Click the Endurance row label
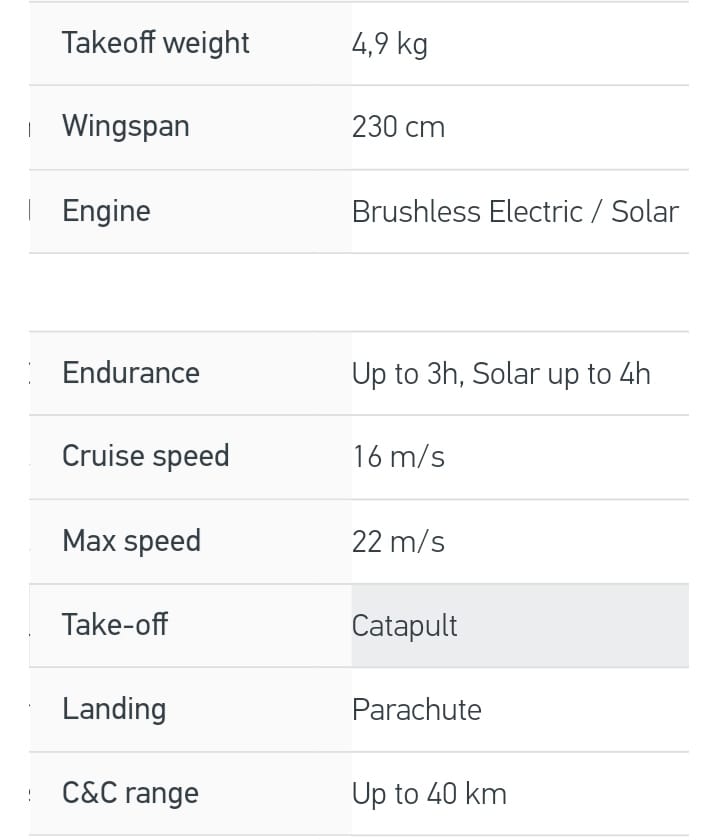The height and width of the screenshot is (840, 720). [131, 373]
